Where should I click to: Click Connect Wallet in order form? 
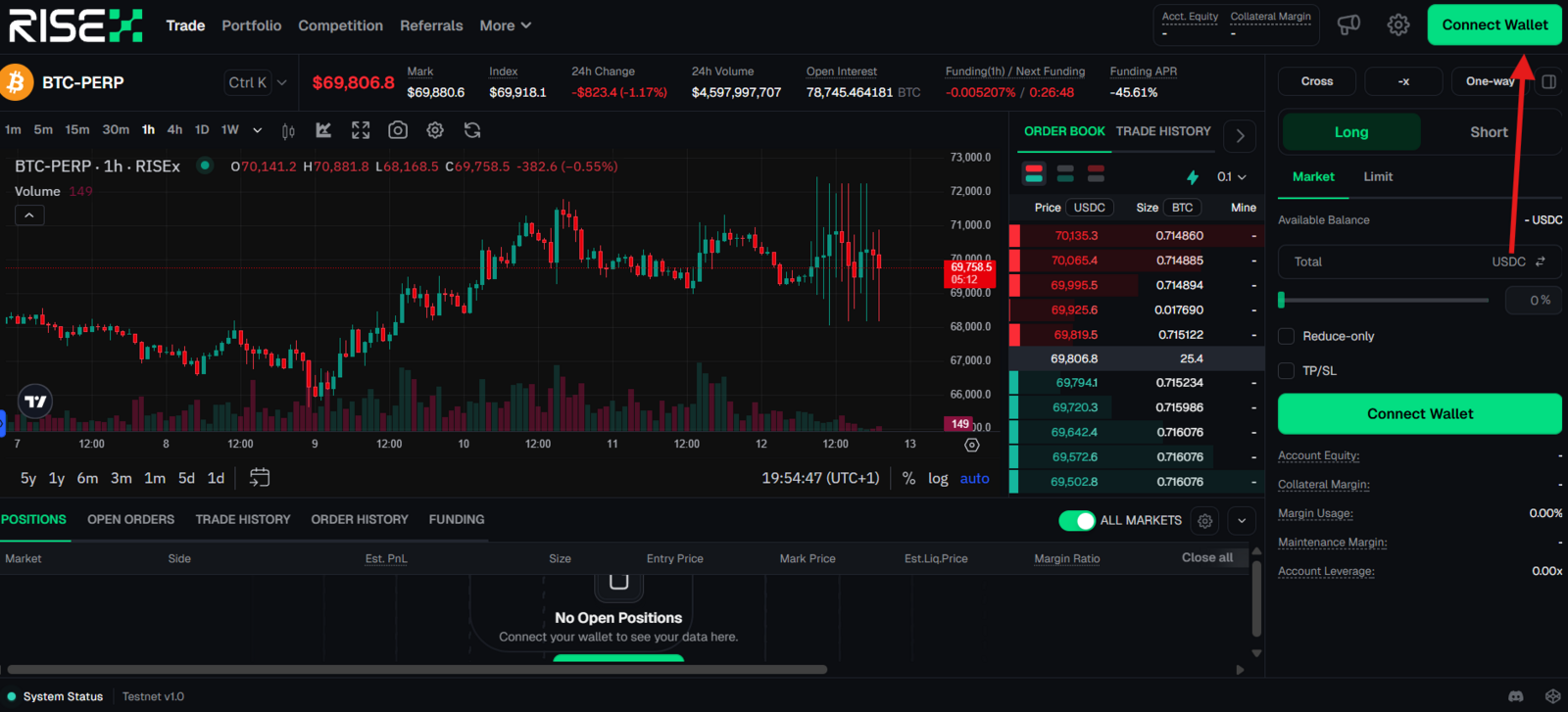[1420, 414]
